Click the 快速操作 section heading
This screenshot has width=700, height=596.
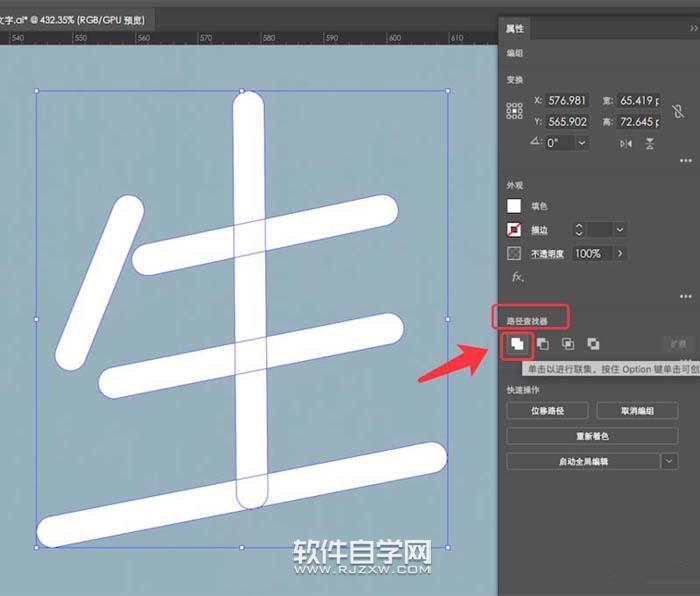click(523, 390)
